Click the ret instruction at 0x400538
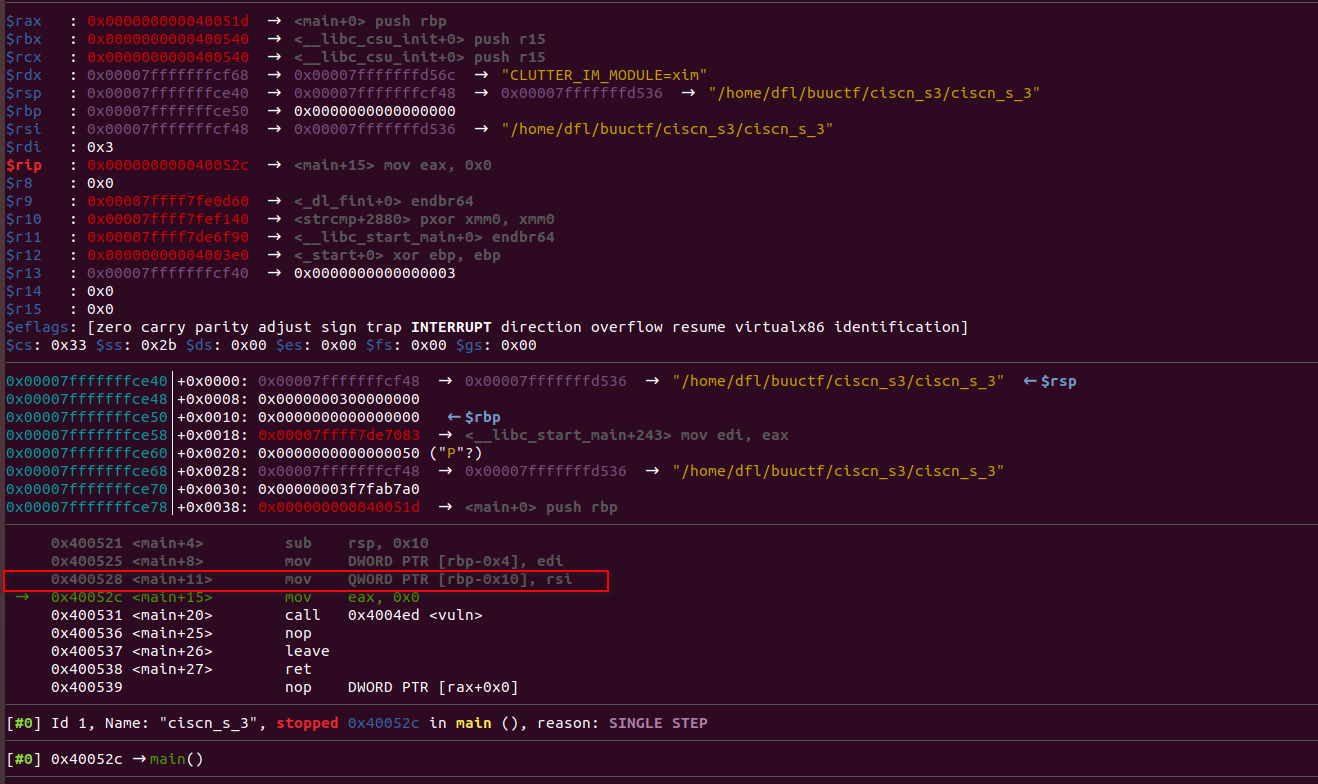 [181, 669]
